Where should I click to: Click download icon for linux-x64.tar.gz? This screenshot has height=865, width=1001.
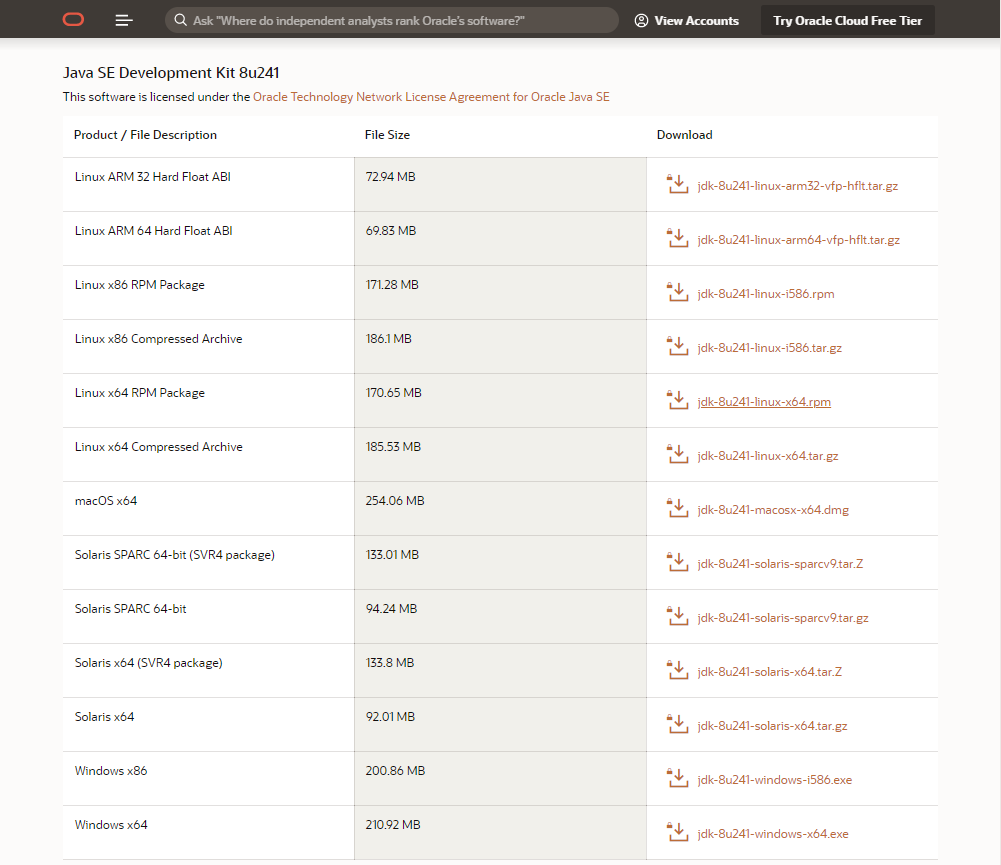677,454
